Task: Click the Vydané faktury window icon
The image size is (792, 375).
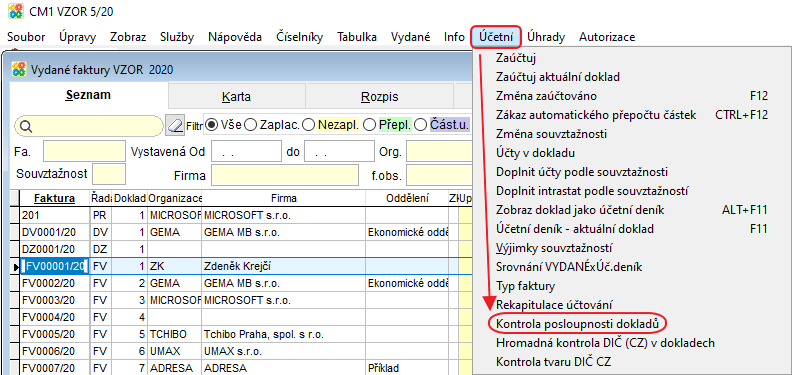Action: click(19, 70)
